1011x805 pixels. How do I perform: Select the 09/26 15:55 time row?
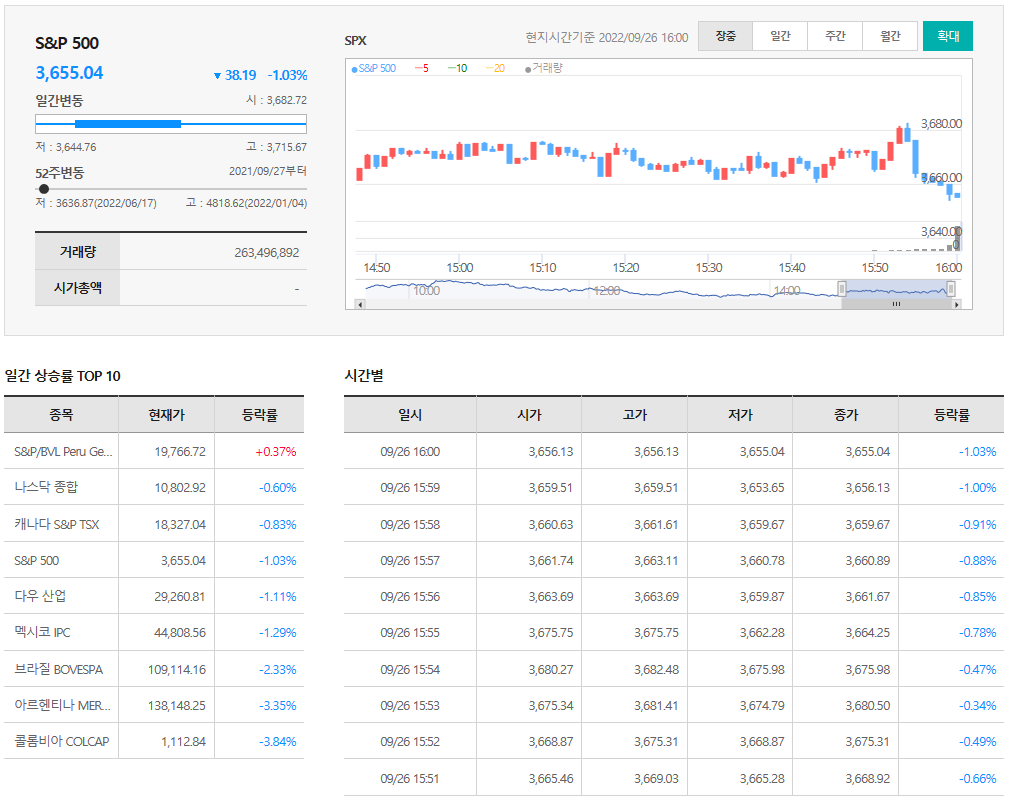click(674, 632)
